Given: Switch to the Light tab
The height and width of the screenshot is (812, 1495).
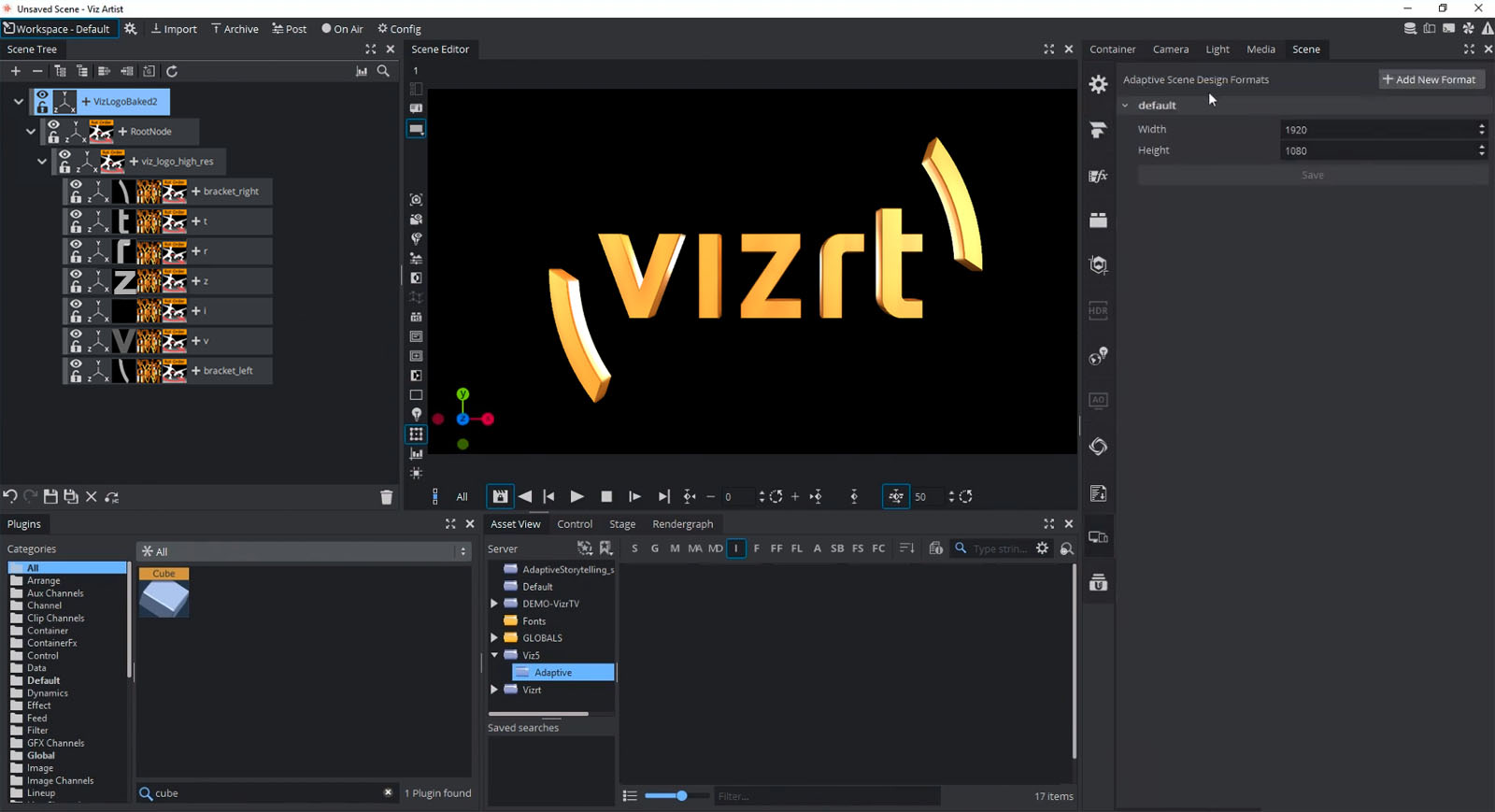Looking at the screenshot, I should pyautogui.click(x=1217, y=50).
